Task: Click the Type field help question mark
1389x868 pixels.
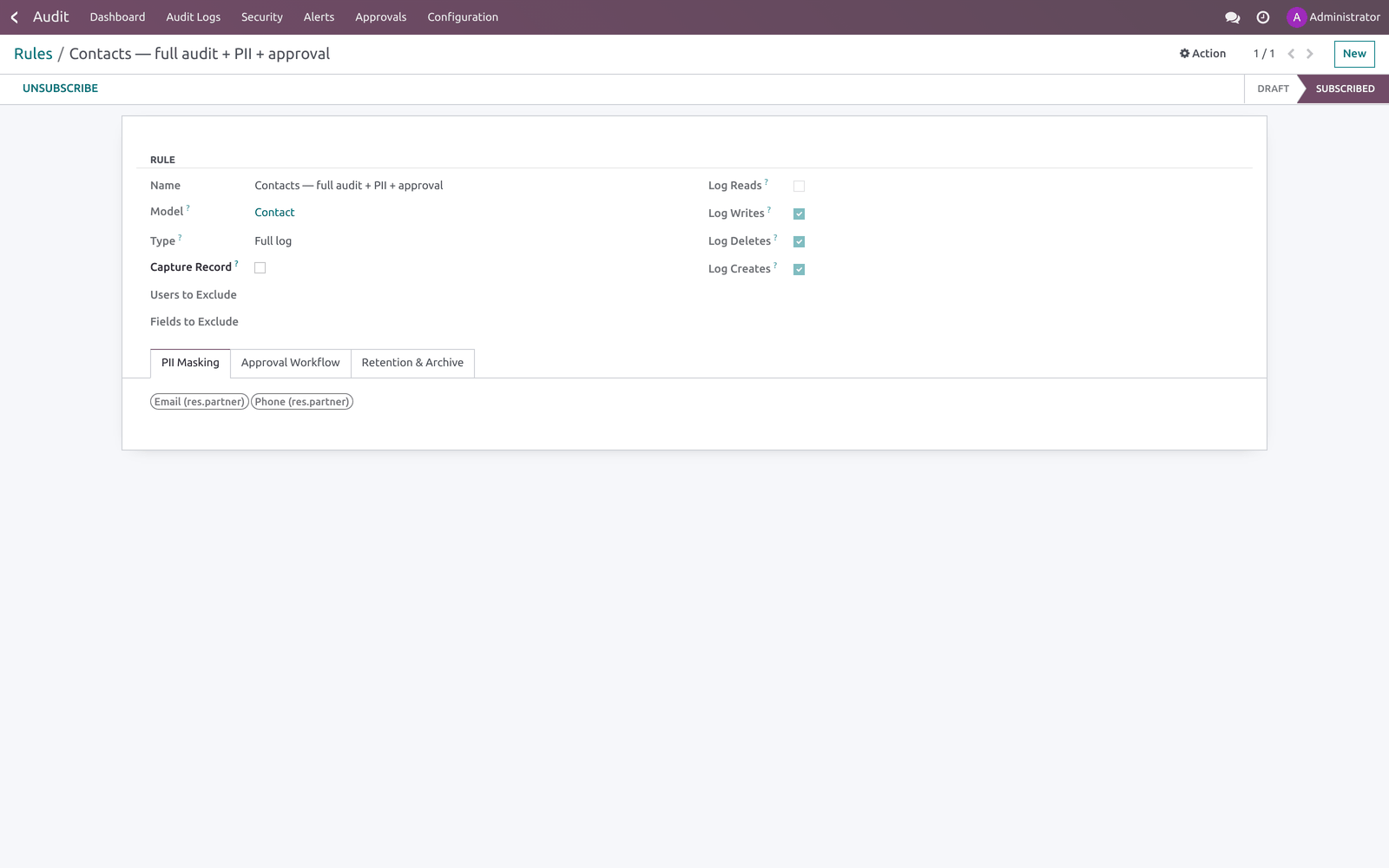Action: (x=180, y=237)
